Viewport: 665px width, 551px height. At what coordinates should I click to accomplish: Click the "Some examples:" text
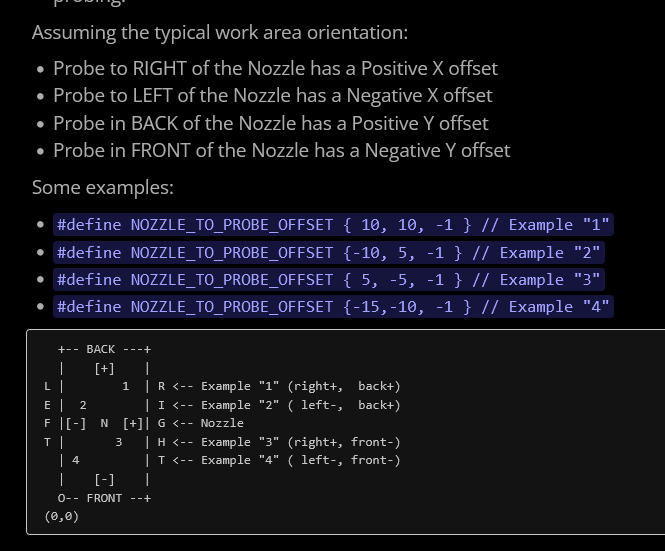102,187
